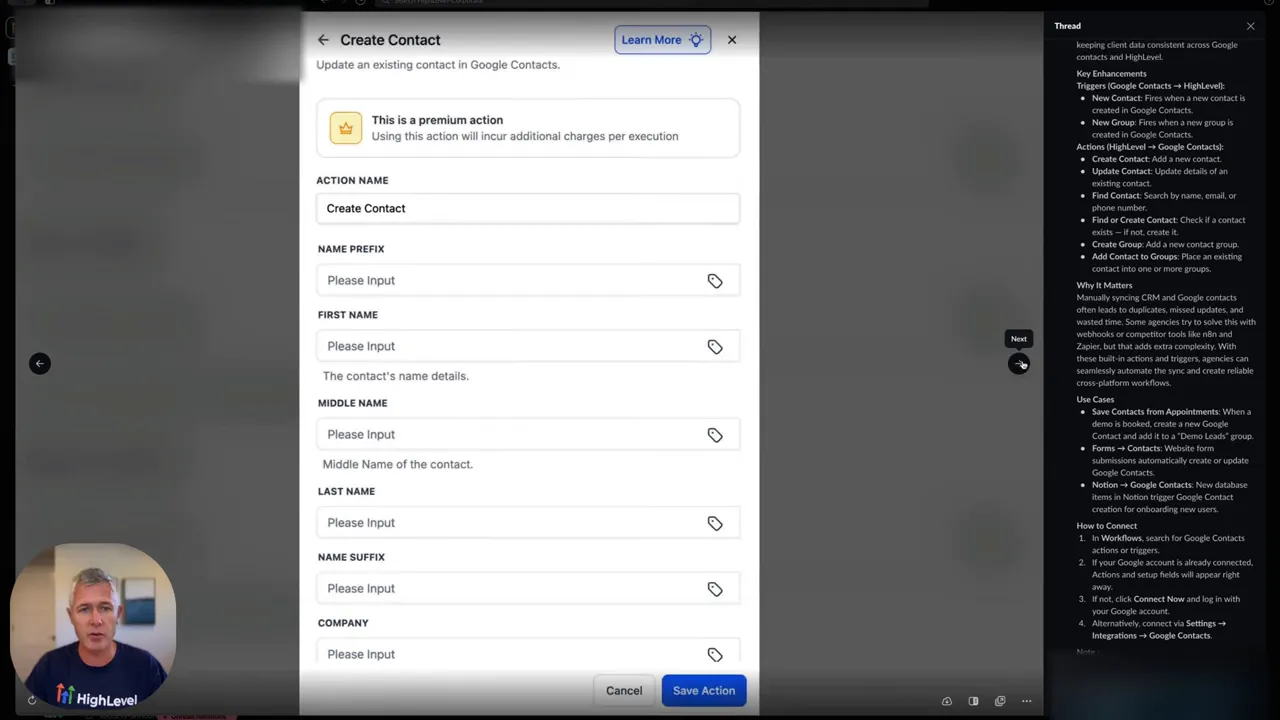Screen dimensions: 1280x720
Task: Click the split-view panel icon in bottom toolbar
Action: click(973, 701)
